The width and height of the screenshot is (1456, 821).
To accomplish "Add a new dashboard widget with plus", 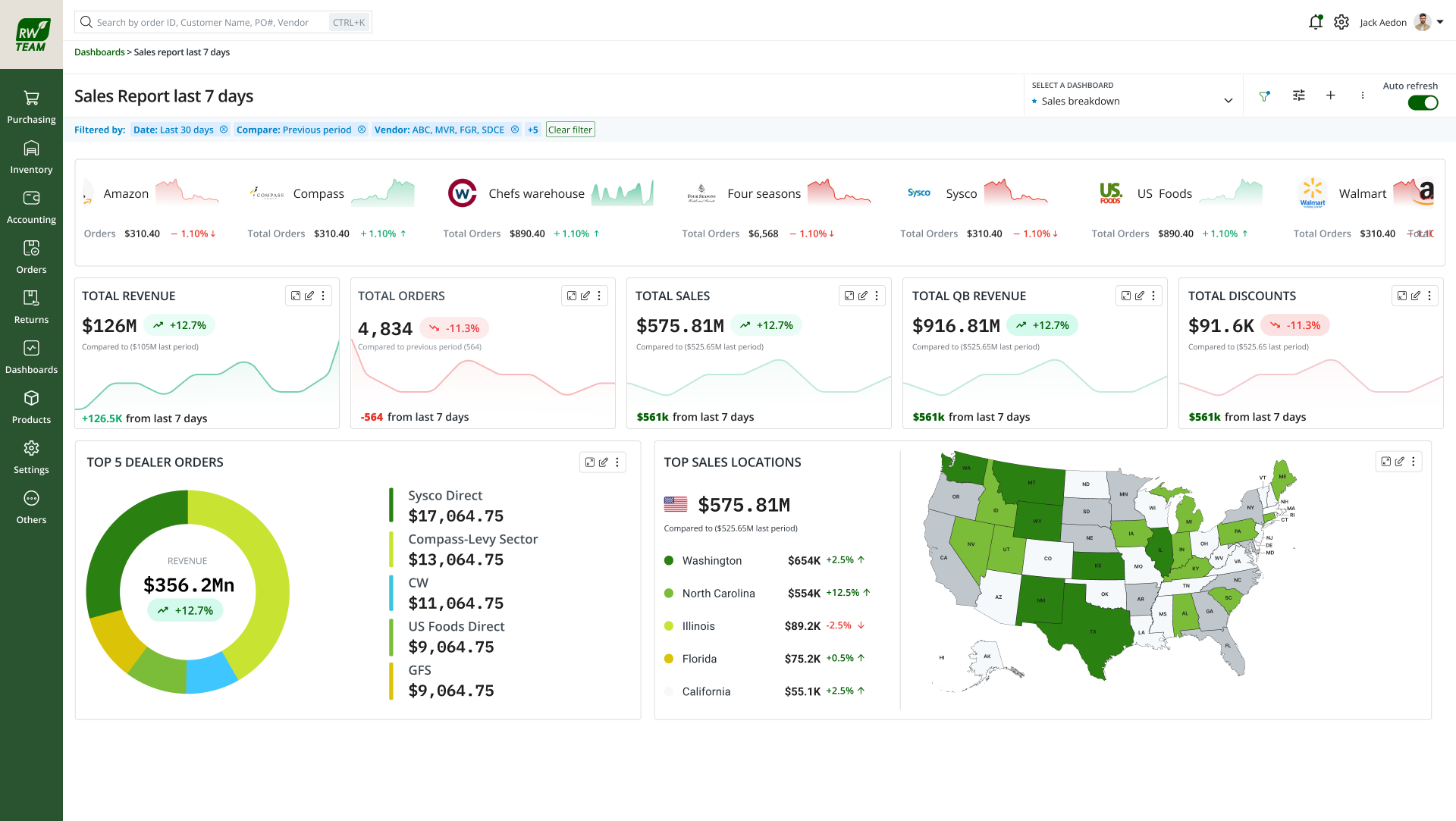I will pyautogui.click(x=1330, y=96).
